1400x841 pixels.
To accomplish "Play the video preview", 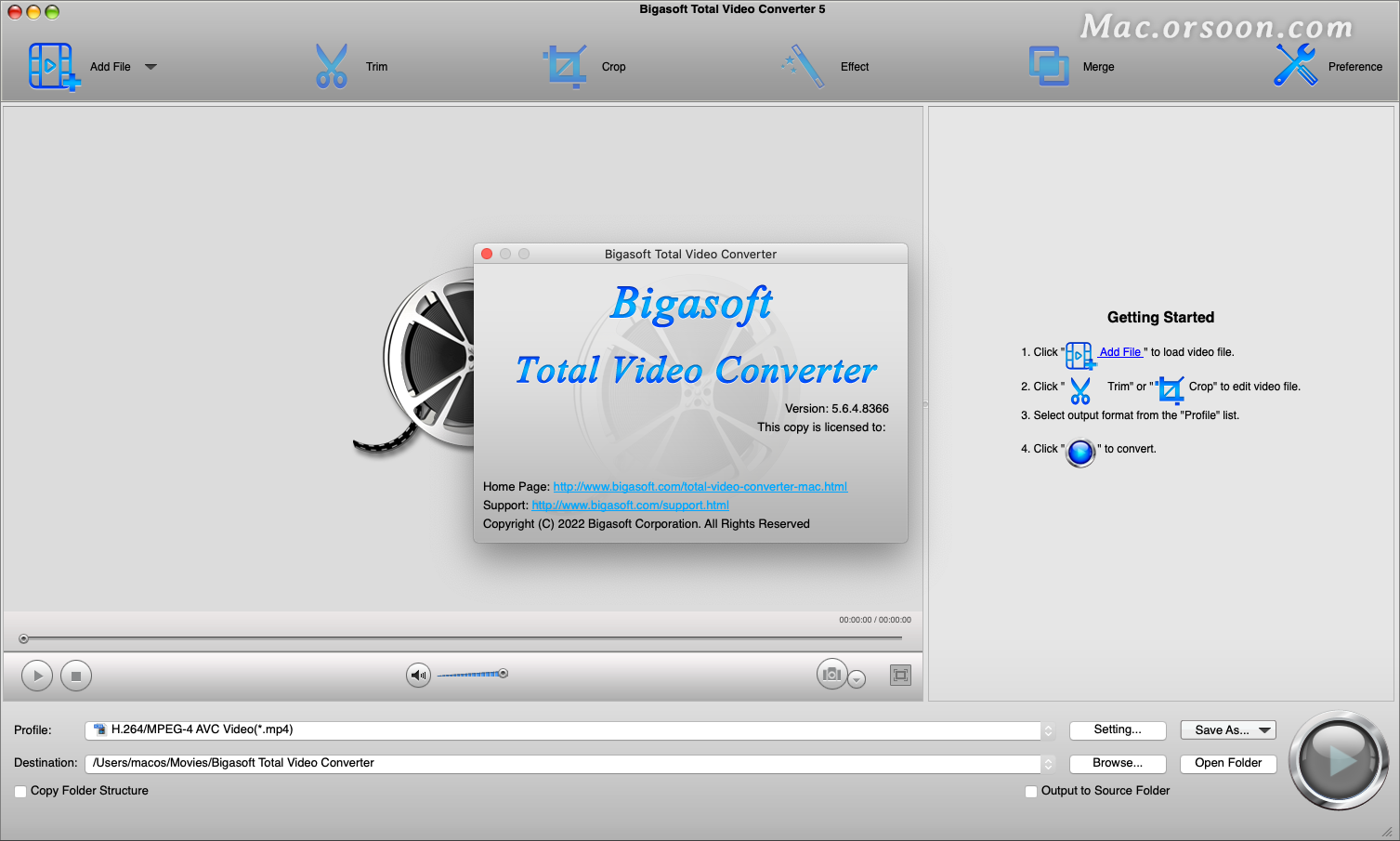I will pos(37,676).
